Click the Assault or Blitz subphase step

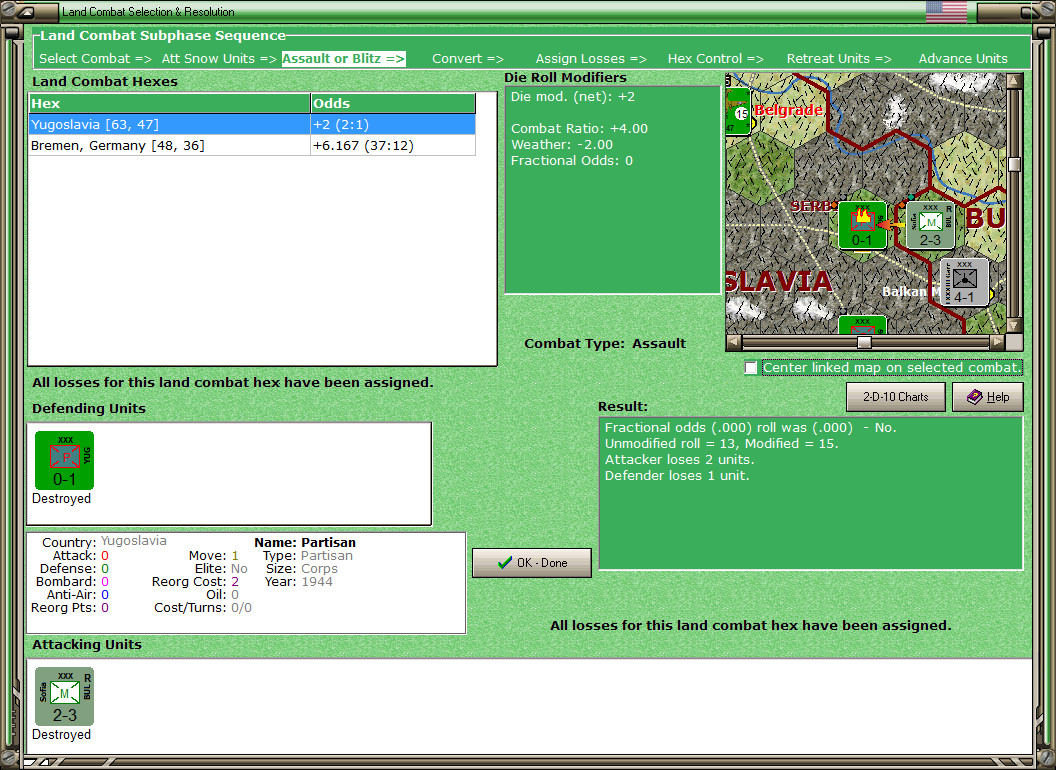[x=343, y=59]
